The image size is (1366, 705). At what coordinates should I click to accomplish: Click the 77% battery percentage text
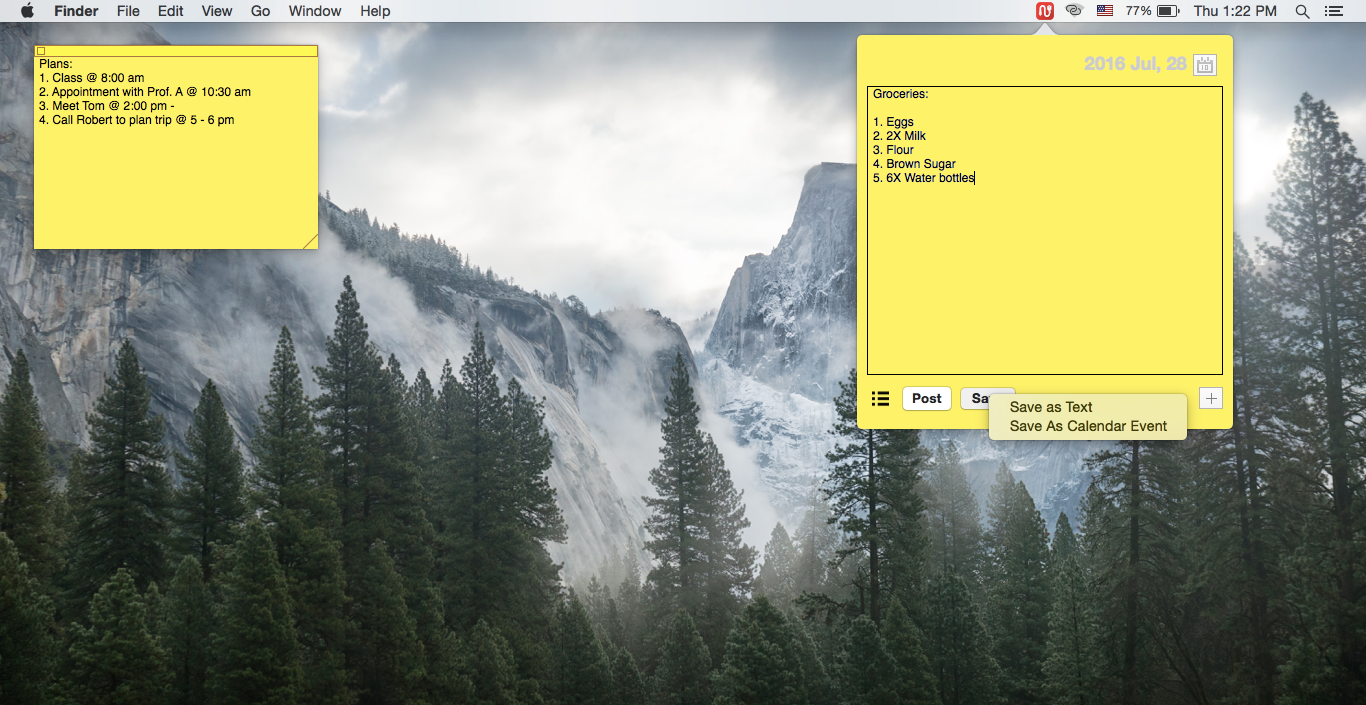1138,11
